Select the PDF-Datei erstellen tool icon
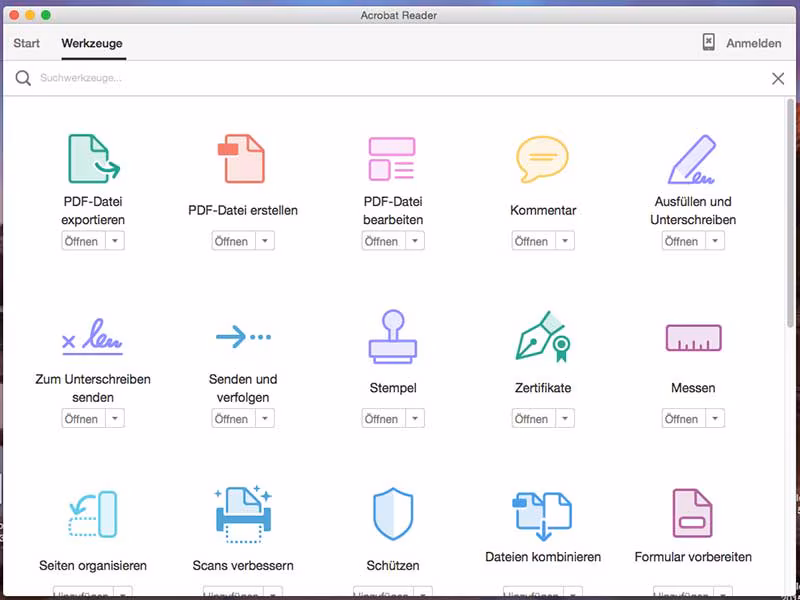The height and width of the screenshot is (600, 800). coord(241,159)
